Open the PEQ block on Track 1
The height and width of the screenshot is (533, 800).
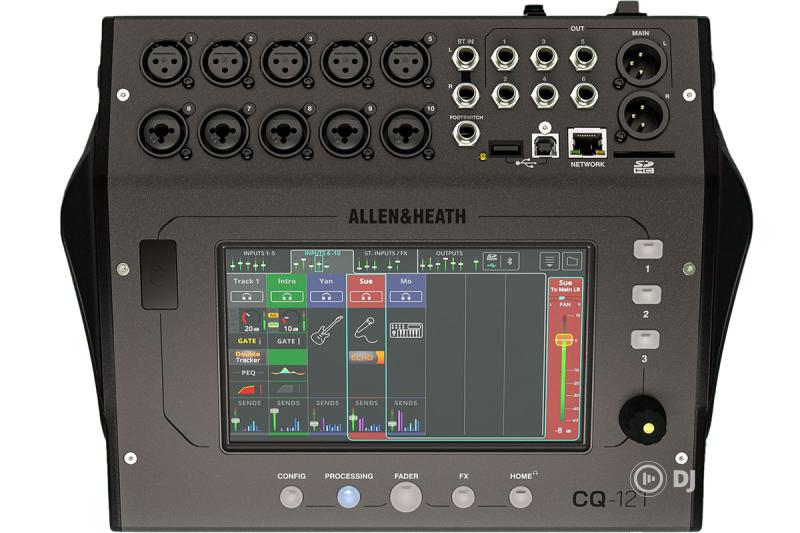pos(248,373)
